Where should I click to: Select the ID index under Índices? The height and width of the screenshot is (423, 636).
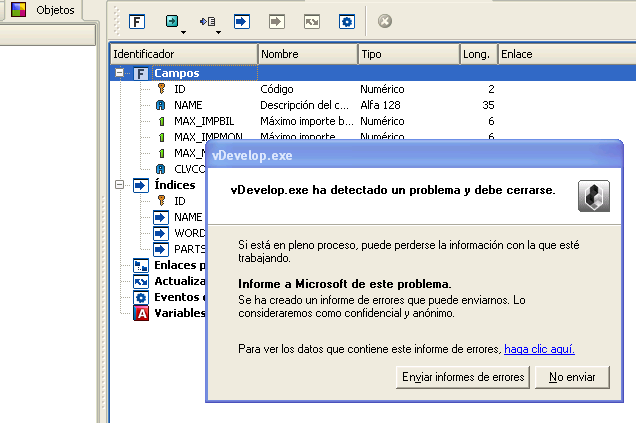(180, 201)
